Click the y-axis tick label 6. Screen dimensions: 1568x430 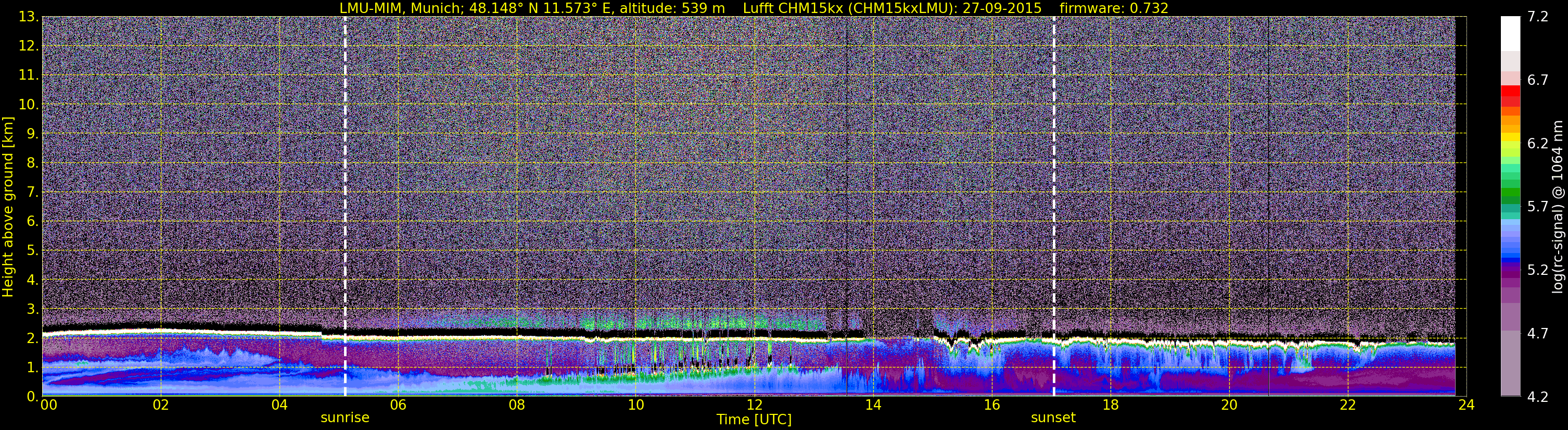[x=33, y=221]
